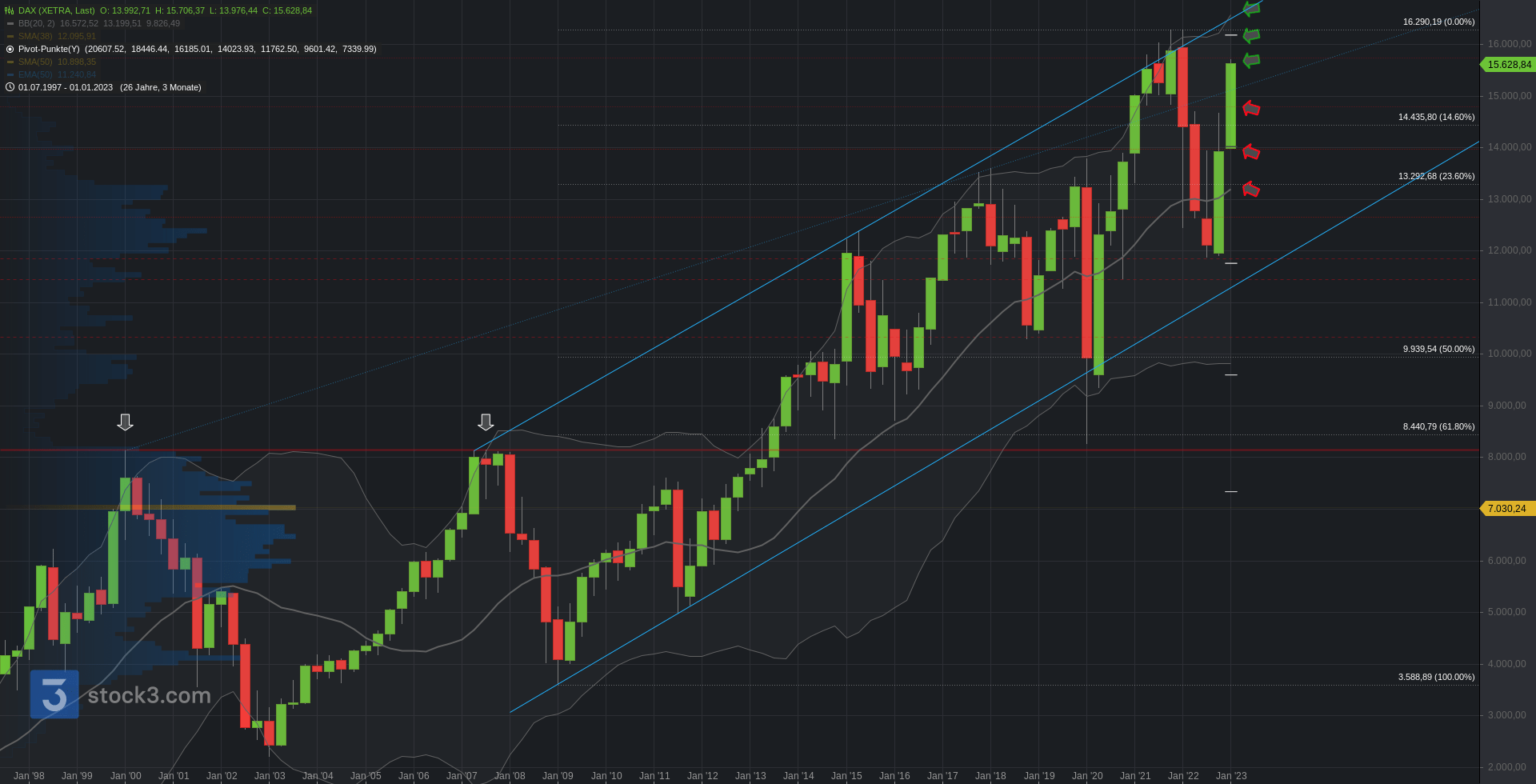1536x784 pixels.
Task: Toggle the Pivot-Punkte(Y) indicator radio icon
Action: tap(10, 49)
